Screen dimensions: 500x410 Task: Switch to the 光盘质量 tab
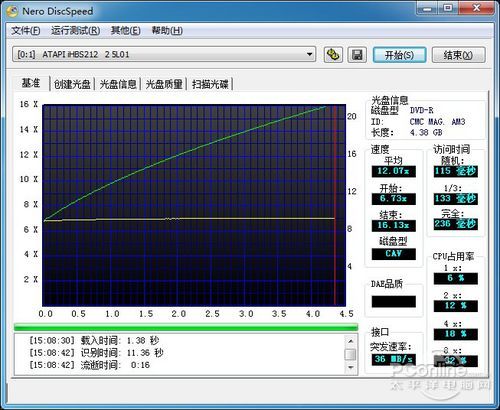tap(164, 84)
